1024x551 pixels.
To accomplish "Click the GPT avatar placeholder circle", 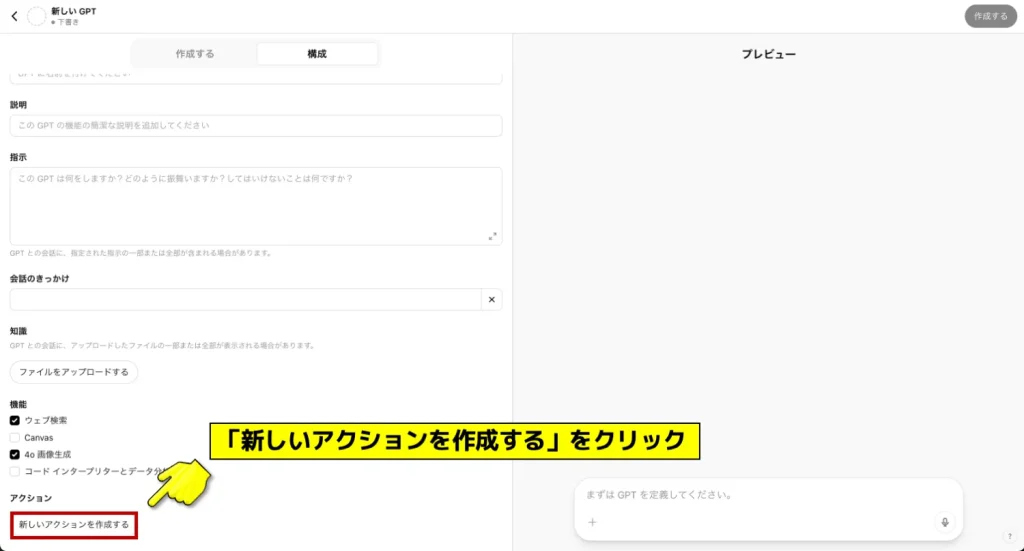I will click(37, 16).
